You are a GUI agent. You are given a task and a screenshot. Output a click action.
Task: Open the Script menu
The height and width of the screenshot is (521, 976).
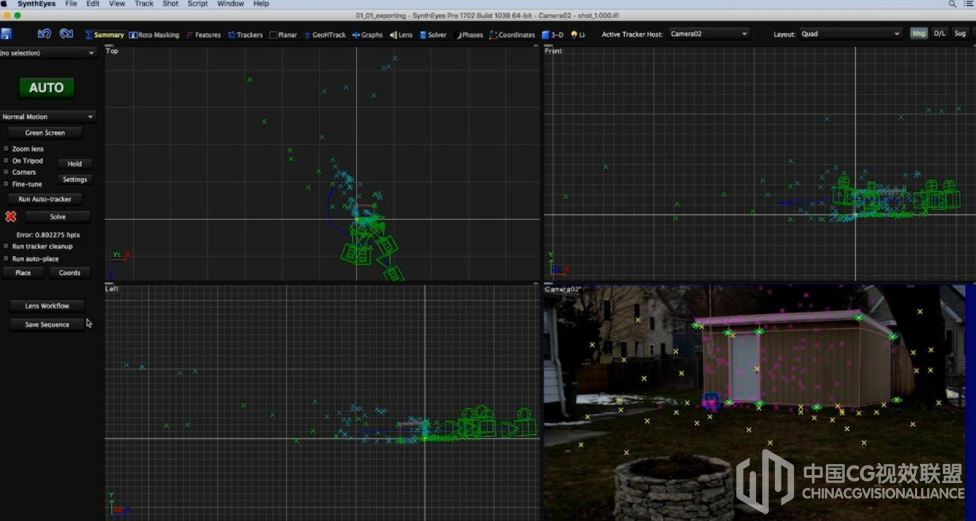198,4
